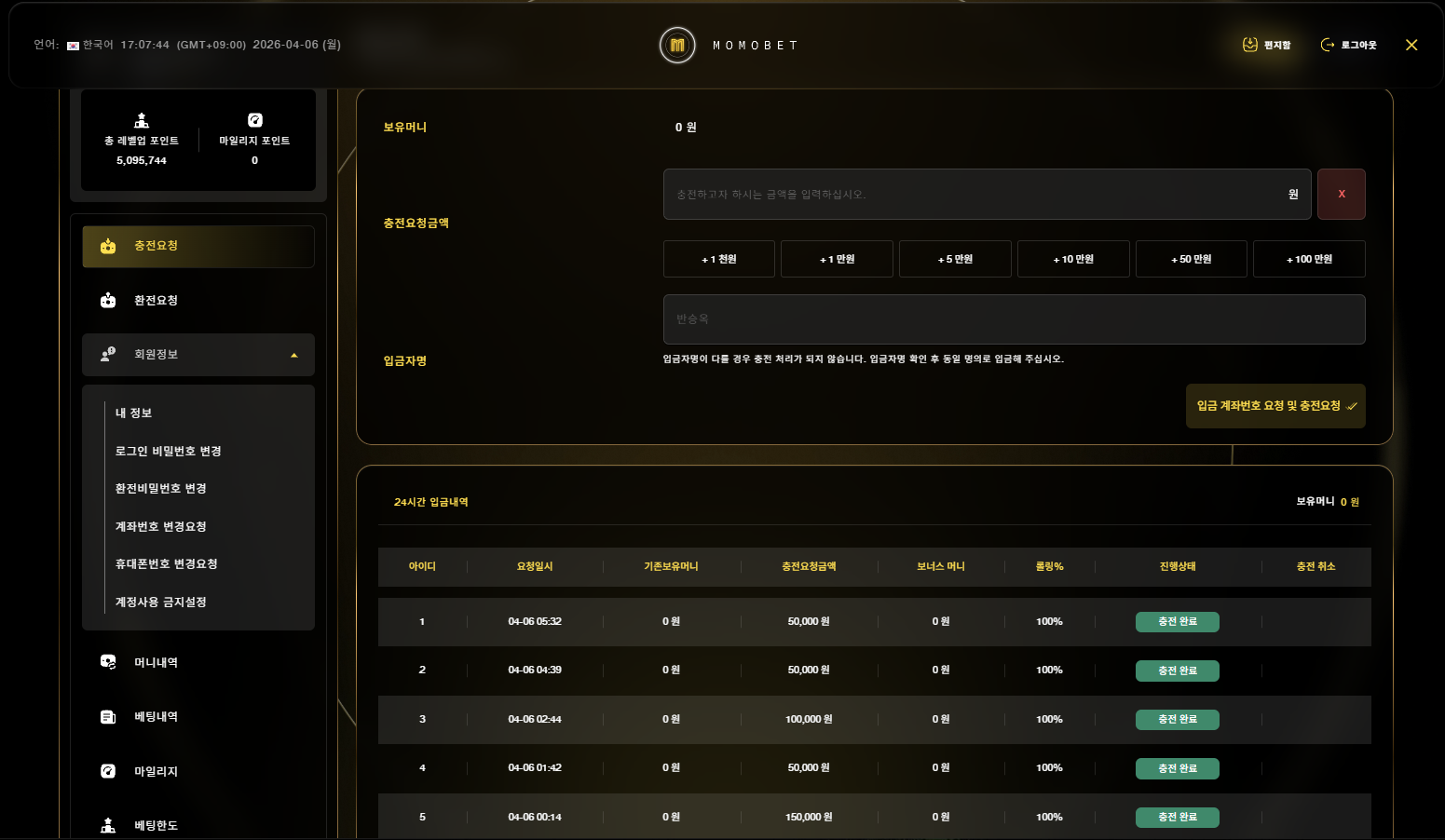Click the 머니내역 icon in sidebar

coord(108,662)
